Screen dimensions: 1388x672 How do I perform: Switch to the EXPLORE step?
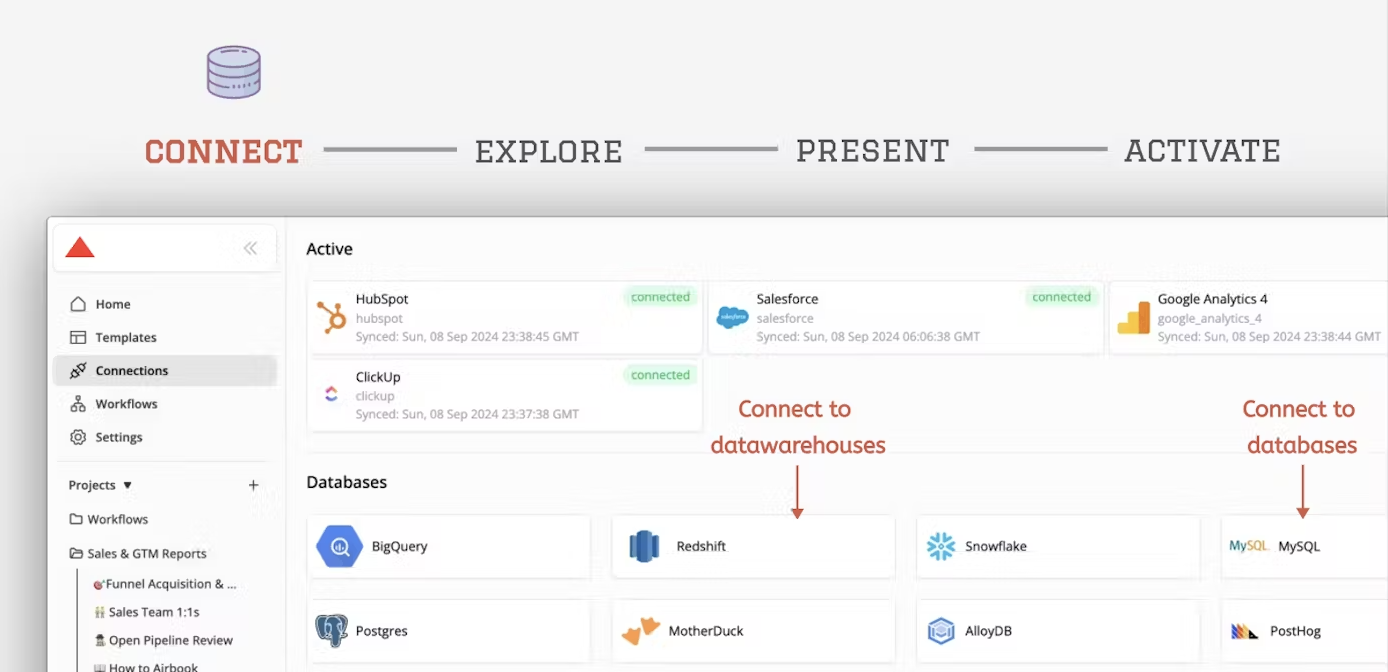549,151
